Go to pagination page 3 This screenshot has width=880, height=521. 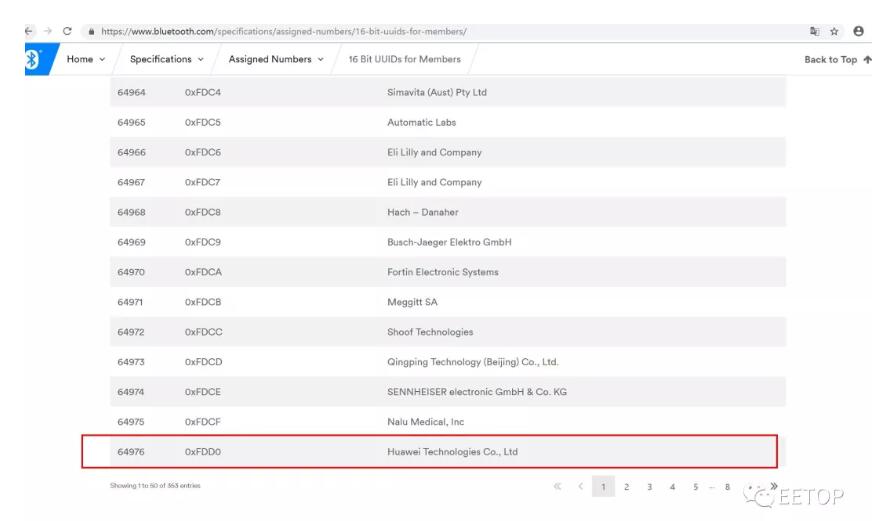649,487
